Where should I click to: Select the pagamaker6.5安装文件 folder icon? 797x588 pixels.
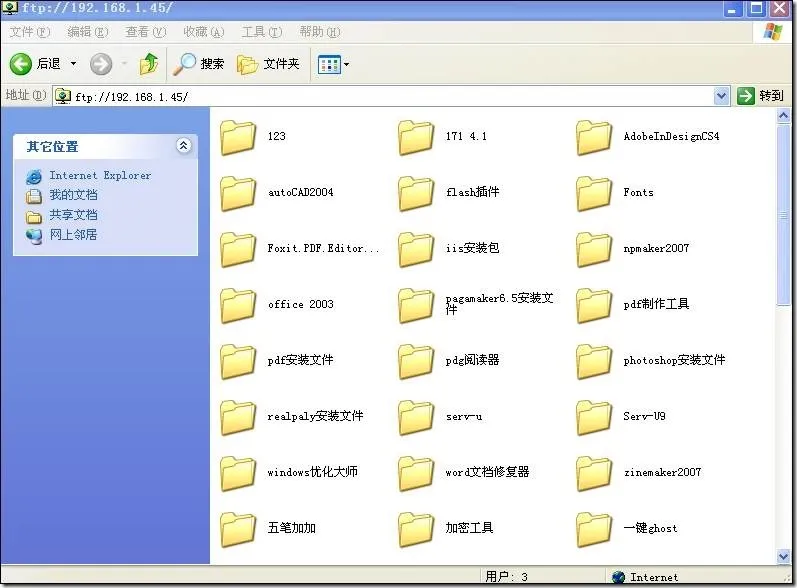pyautogui.click(x=416, y=305)
